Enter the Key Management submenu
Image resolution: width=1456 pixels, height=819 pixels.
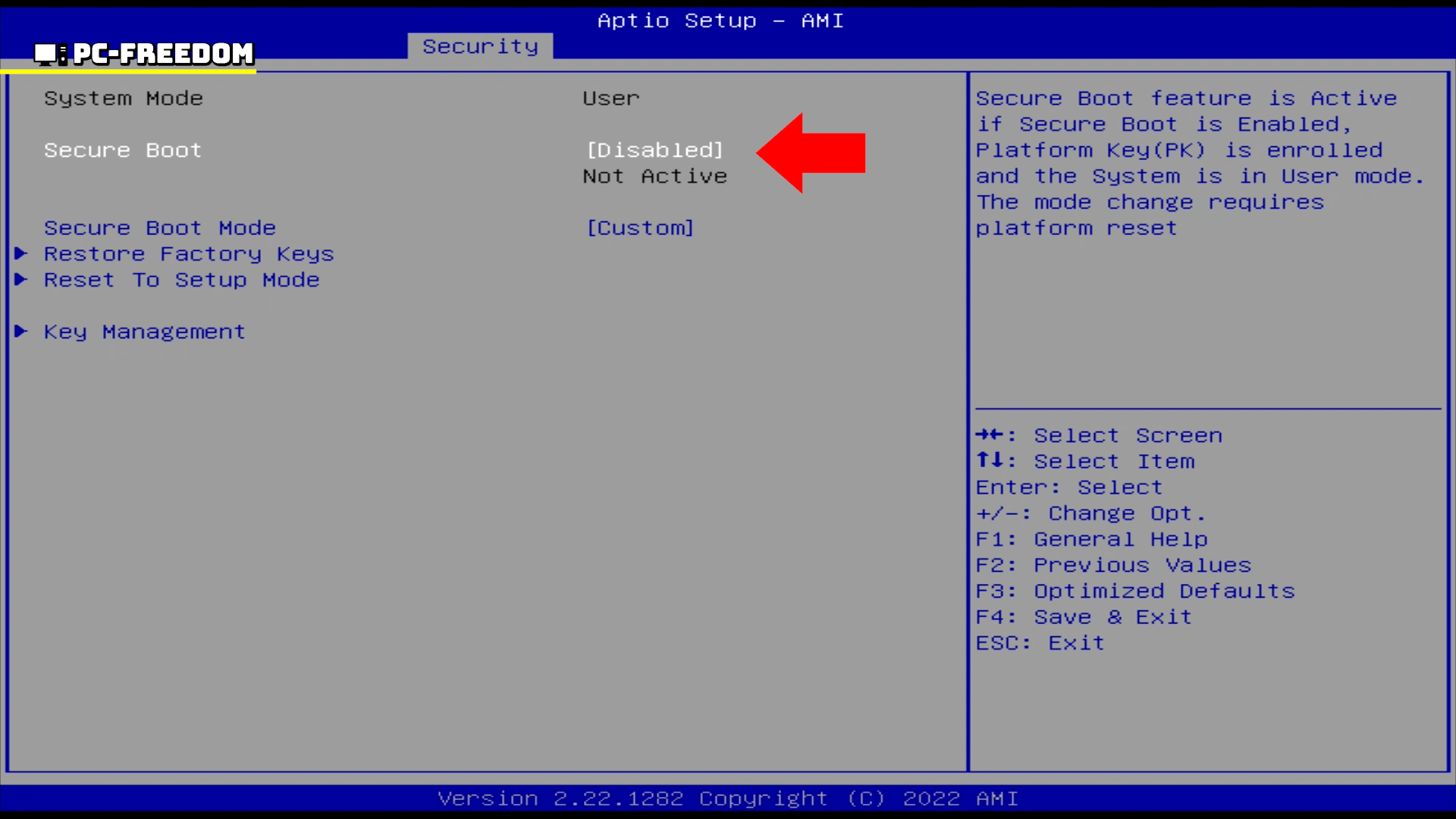pos(144,332)
